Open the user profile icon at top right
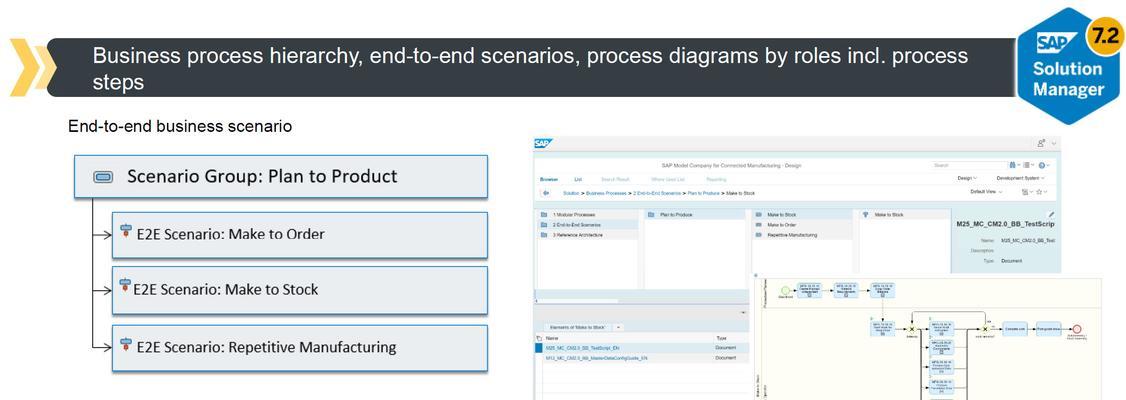The height and width of the screenshot is (400, 1126). 1041,144
